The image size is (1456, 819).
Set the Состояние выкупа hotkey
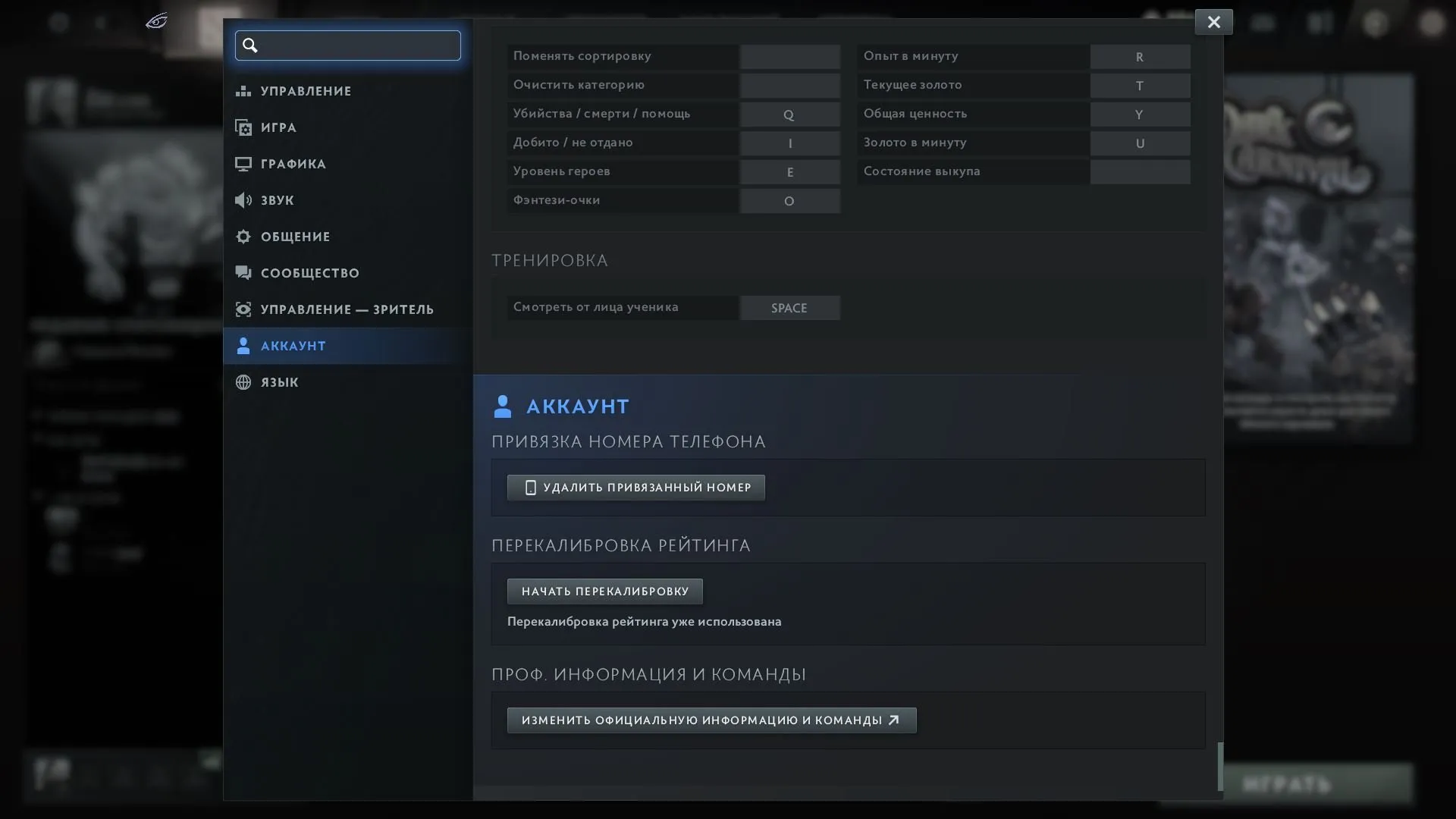[x=1140, y=172]
